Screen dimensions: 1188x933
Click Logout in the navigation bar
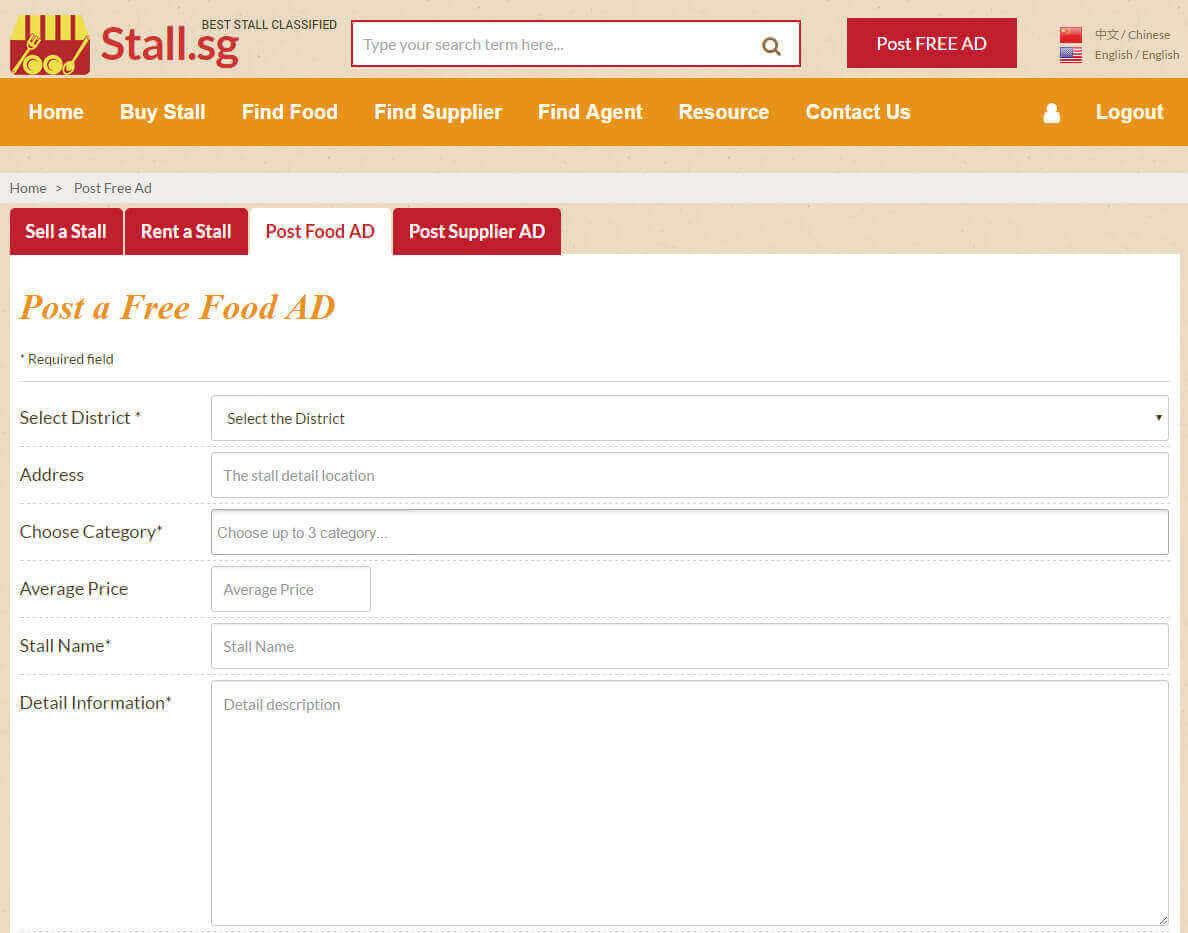point(1129,112)
